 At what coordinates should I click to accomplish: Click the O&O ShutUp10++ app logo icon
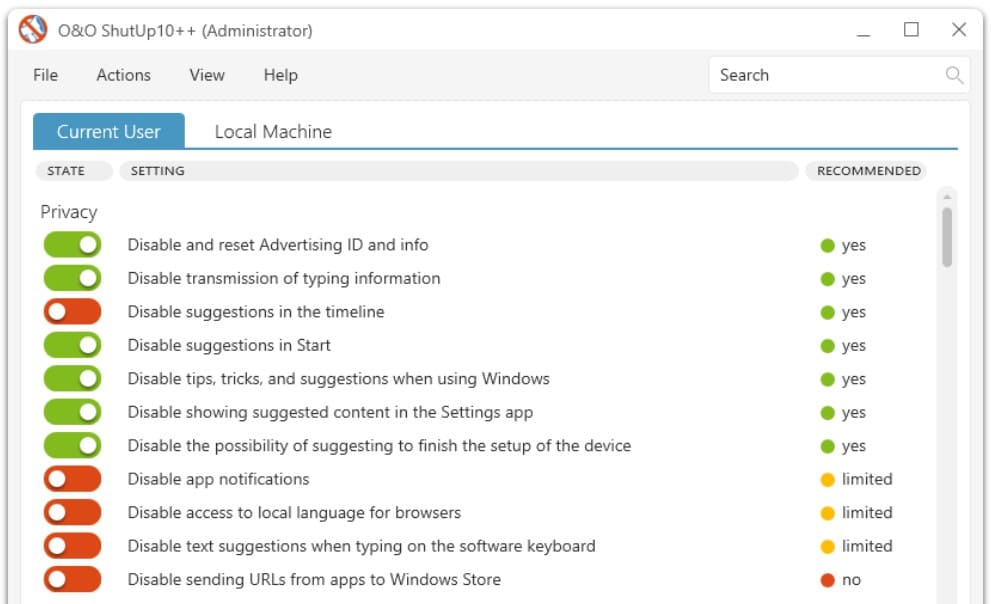click(33, 30)
